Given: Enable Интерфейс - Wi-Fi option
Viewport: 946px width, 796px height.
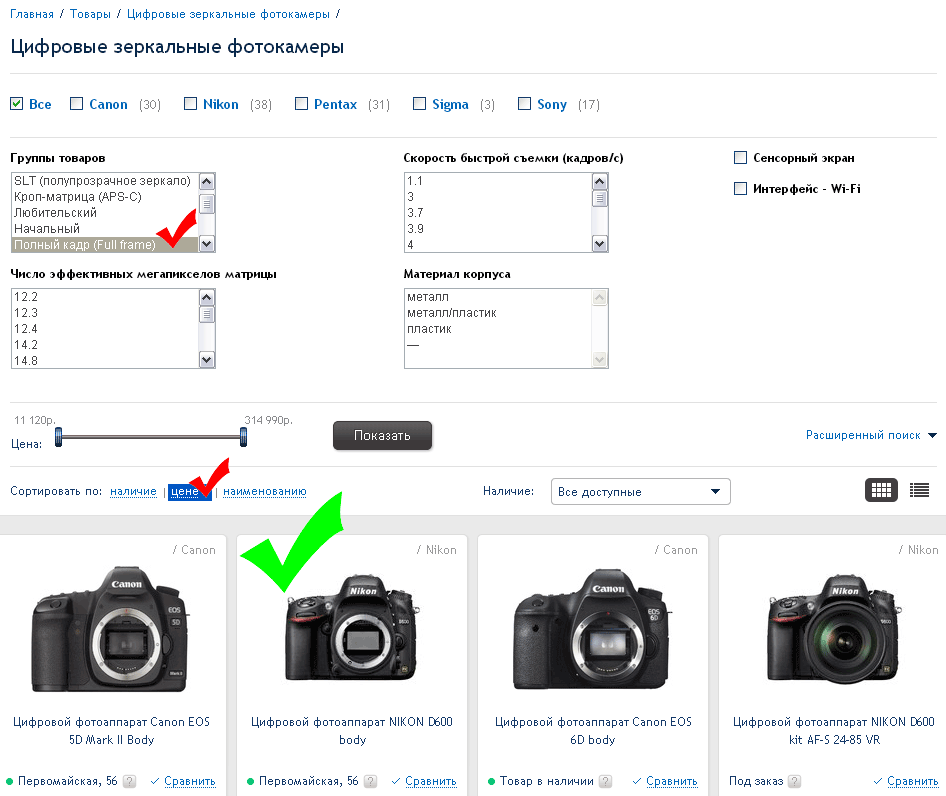Looking at the screenshot, I should tap(740, 188).
